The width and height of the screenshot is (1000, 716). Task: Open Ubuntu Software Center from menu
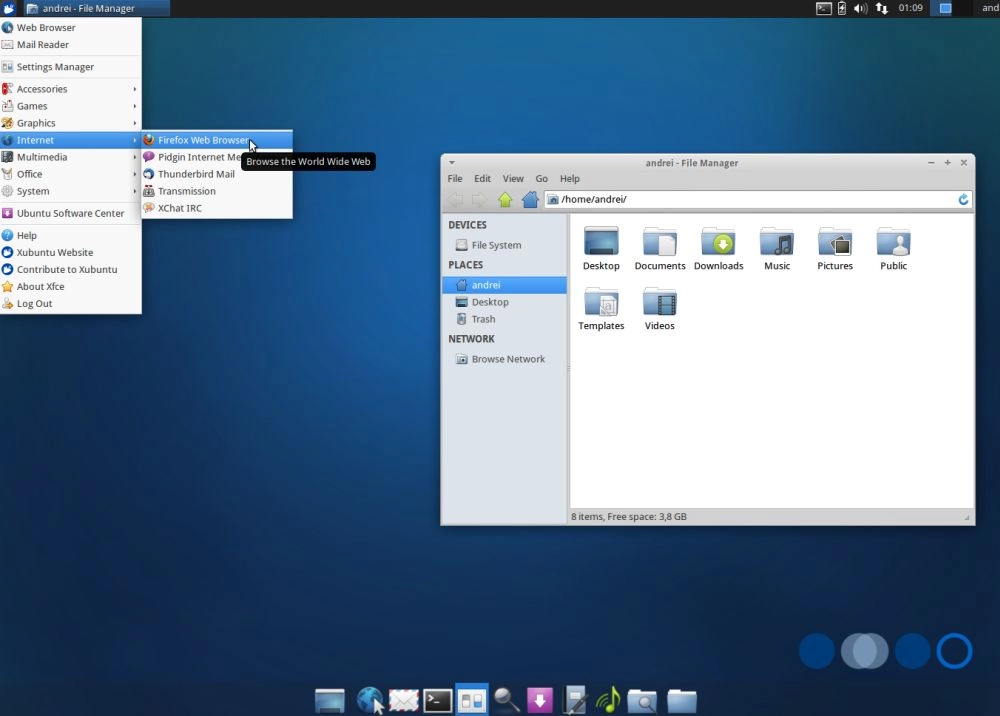coord(70,213)
